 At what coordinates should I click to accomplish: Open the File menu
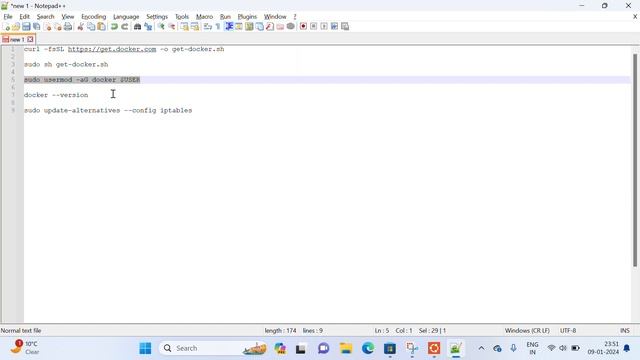8,17
